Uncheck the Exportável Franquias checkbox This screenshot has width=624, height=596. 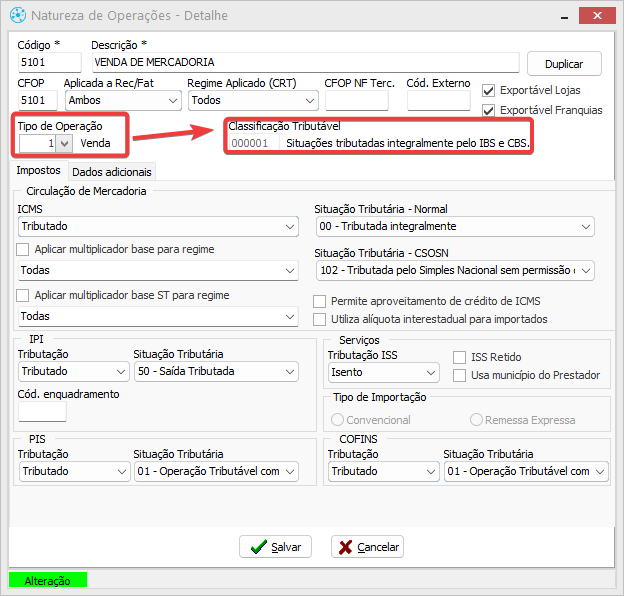(489, 110)
